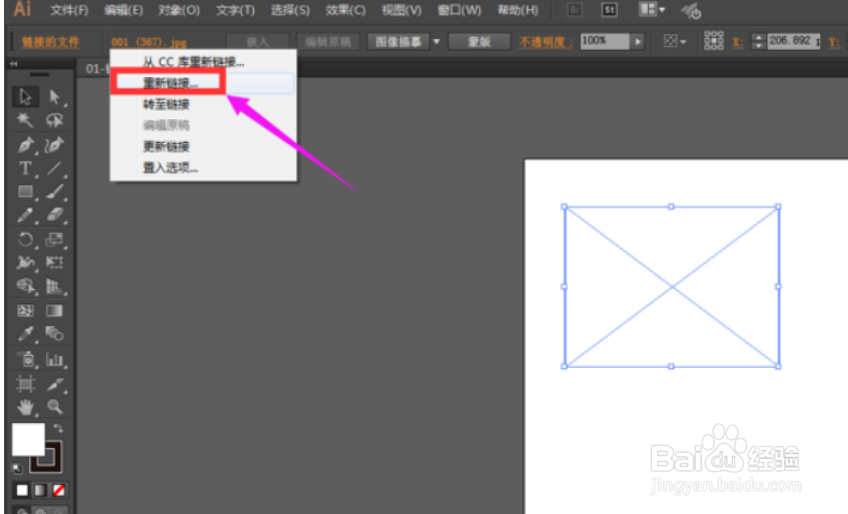Select the Gradient tool
The width and height of the screenshot is (848, 514).
point(54,311)
